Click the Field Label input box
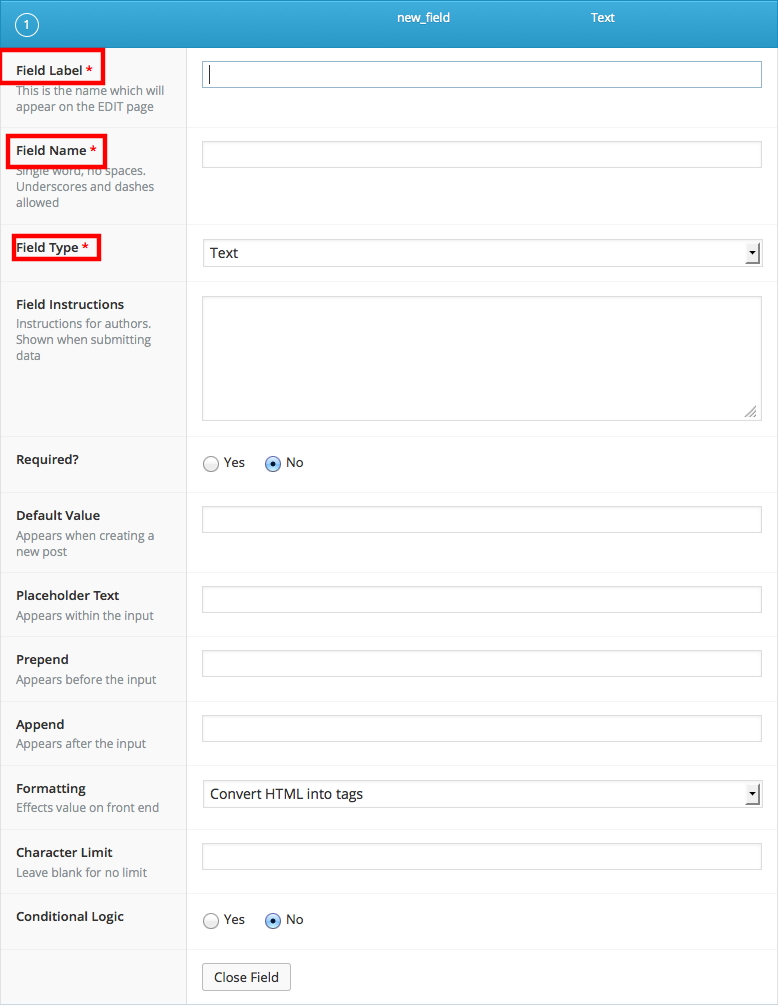The width and height of the screenshot is (778, 1005). coord(481,75)
